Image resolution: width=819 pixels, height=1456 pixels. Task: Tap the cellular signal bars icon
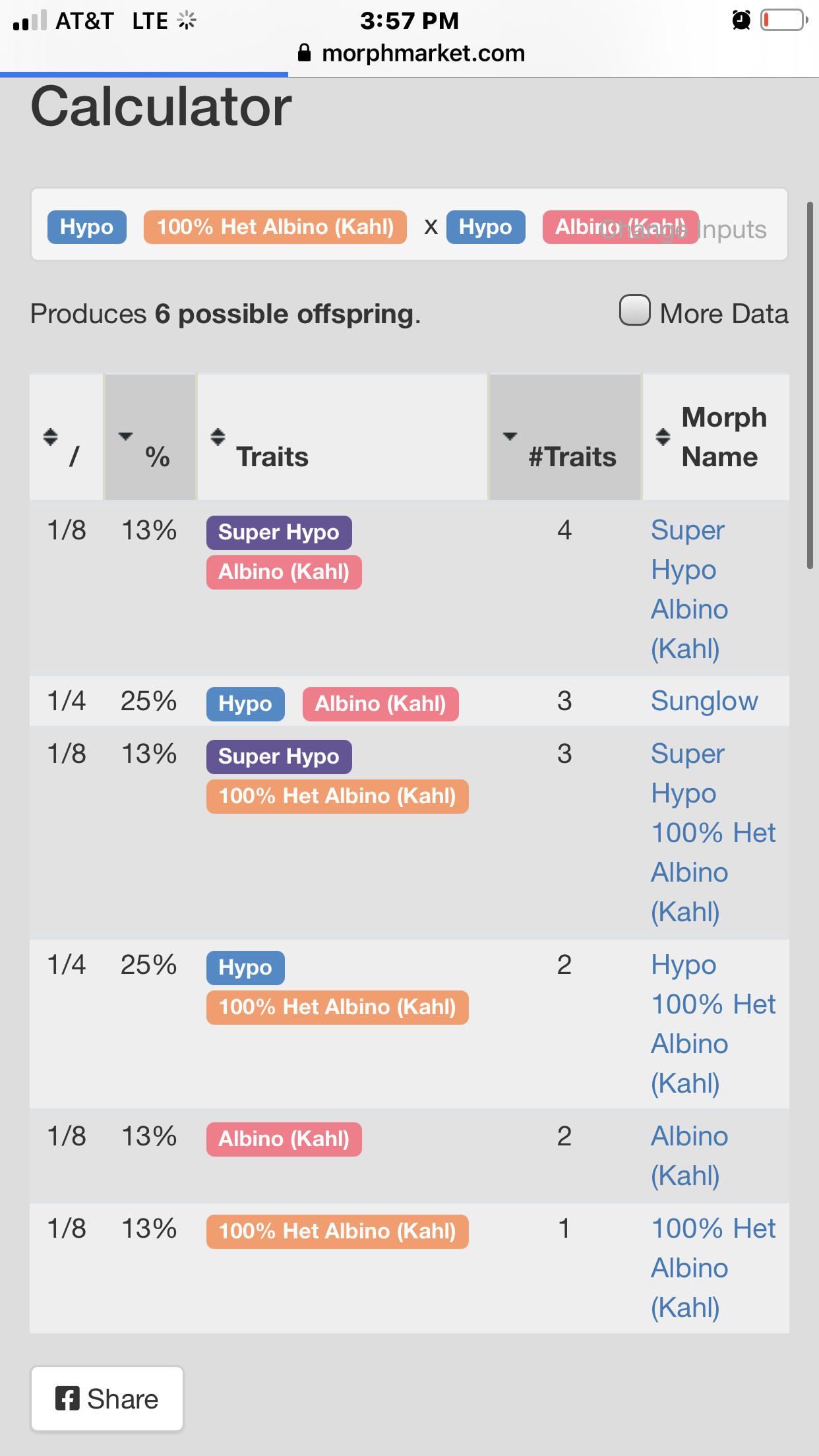(30, 20)
